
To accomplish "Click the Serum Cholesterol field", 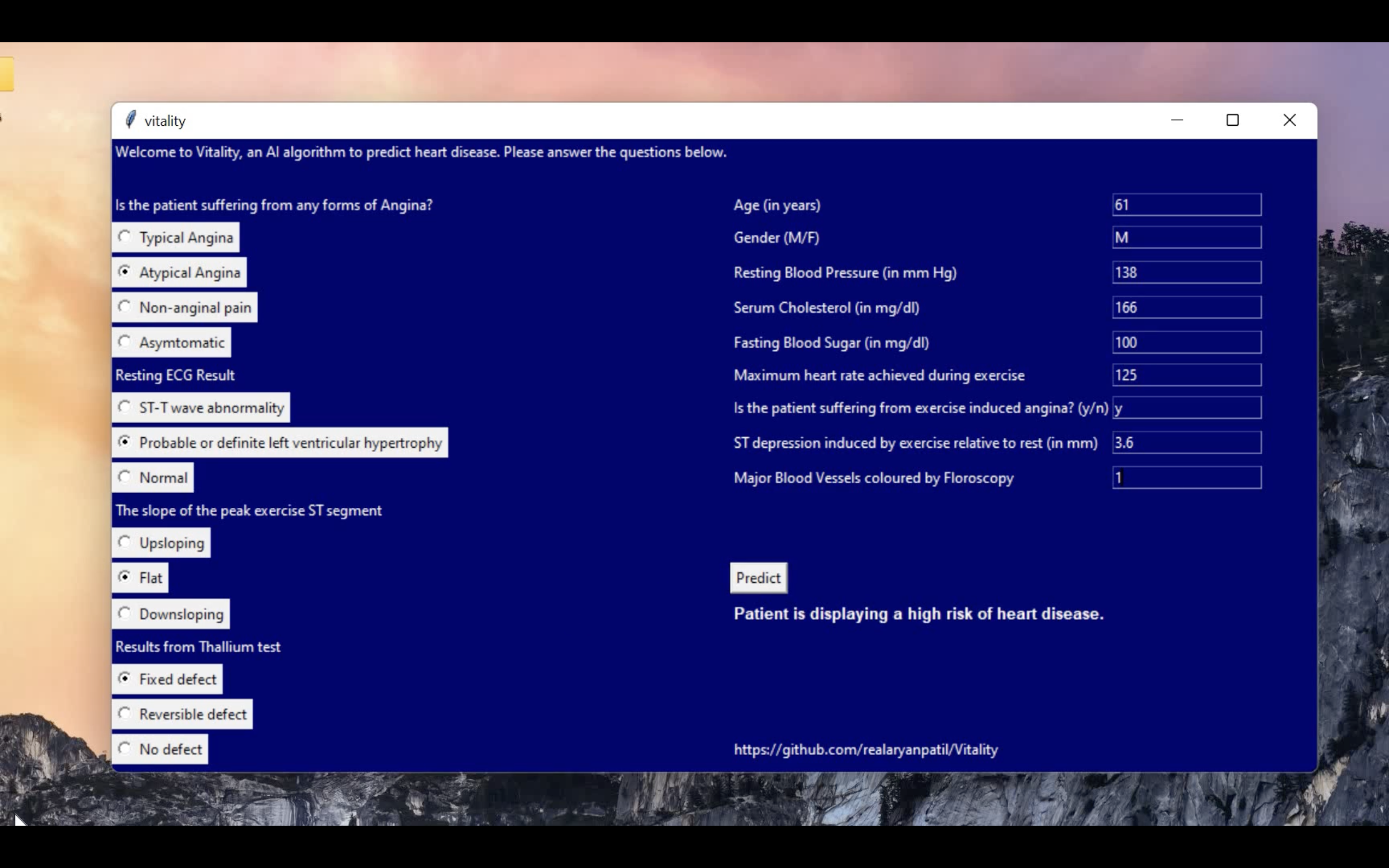I will [x=1186, y=307].
